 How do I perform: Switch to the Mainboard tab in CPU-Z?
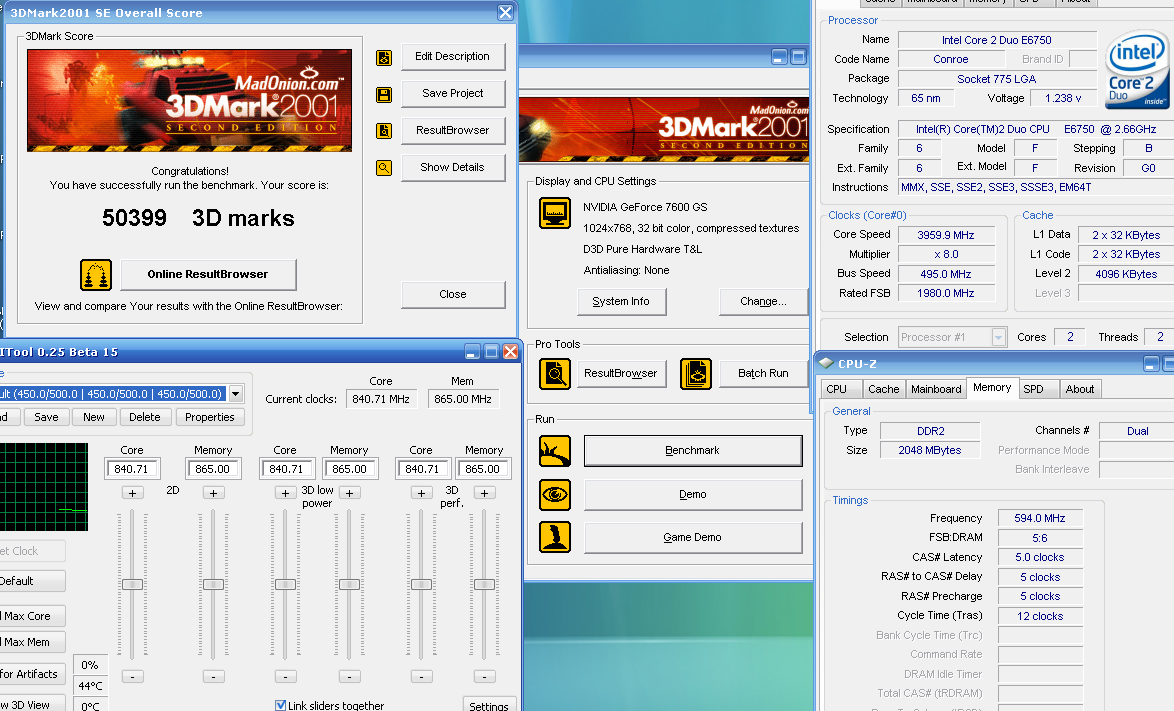coord(936,389)
